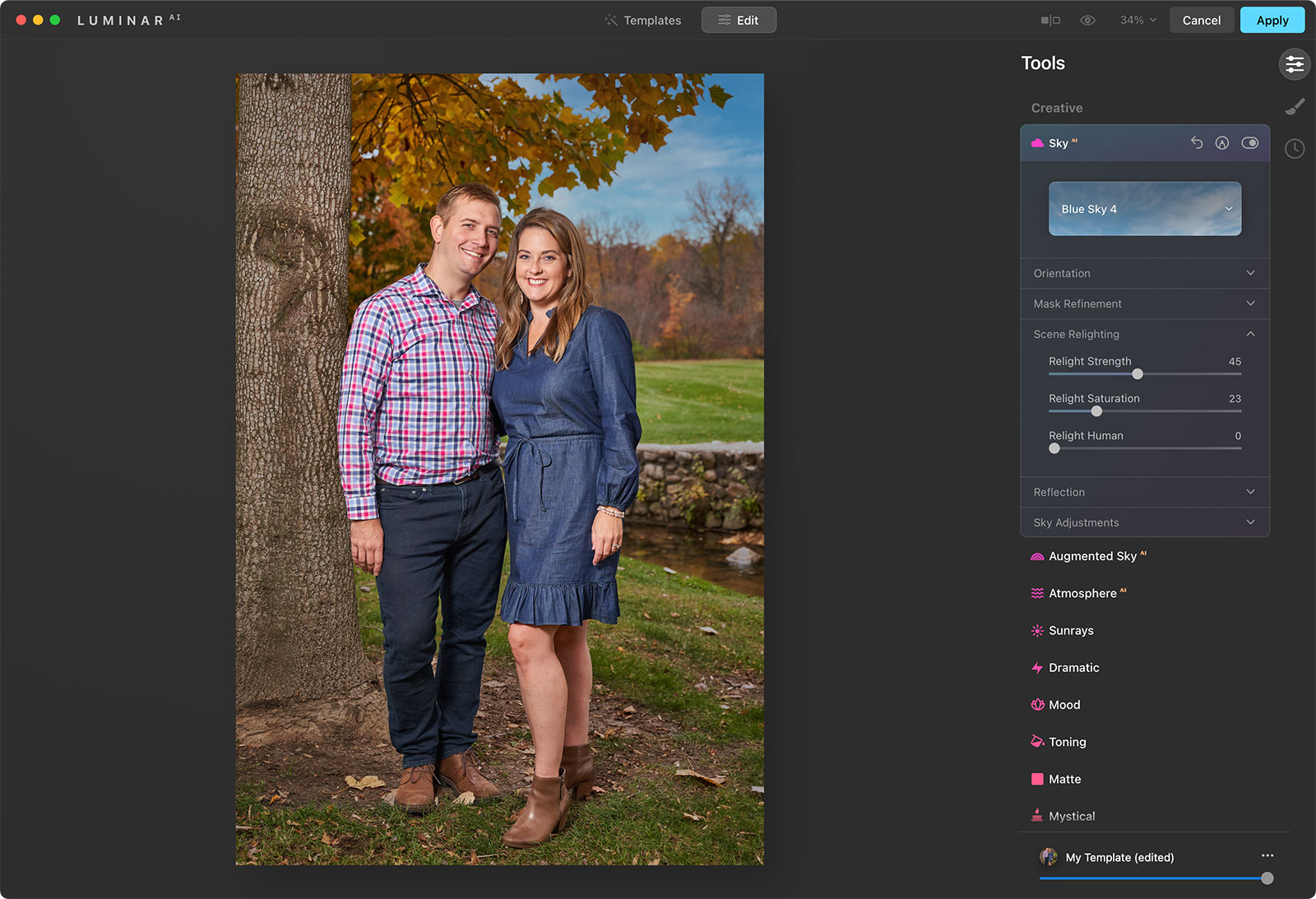Open the Tools sliders panel icon
The height and width of the screenshot is (899, 1316).
point(1294,64)
